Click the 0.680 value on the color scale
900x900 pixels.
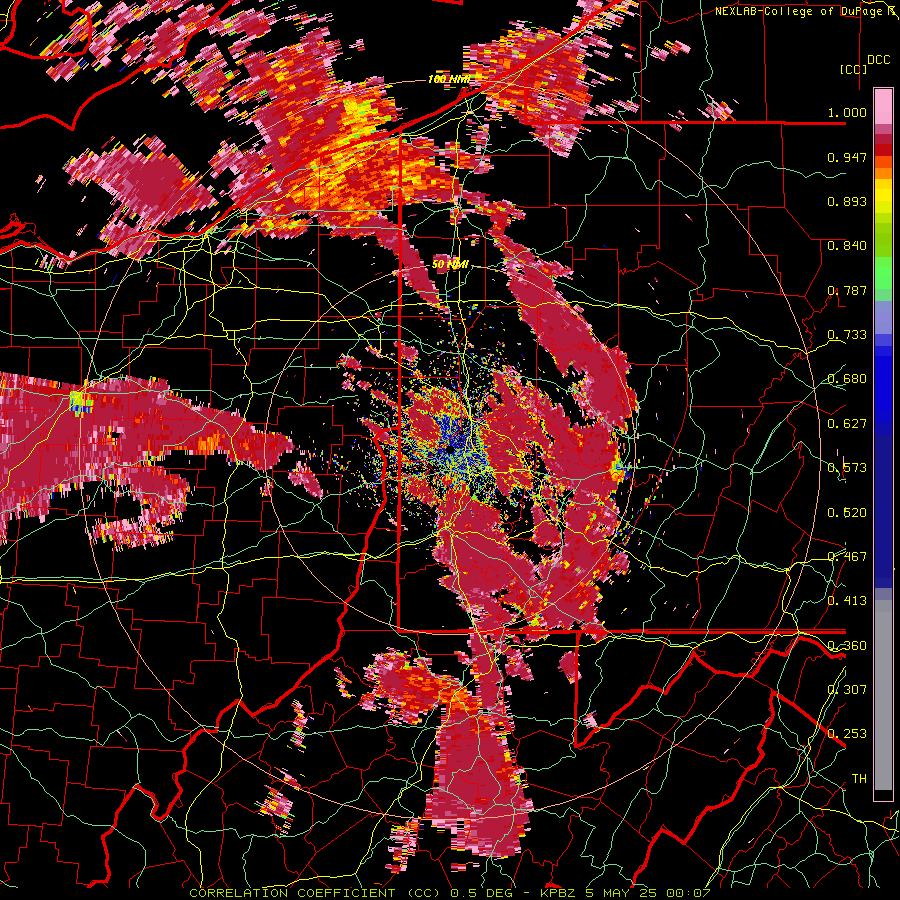click(x=847, y=379)
